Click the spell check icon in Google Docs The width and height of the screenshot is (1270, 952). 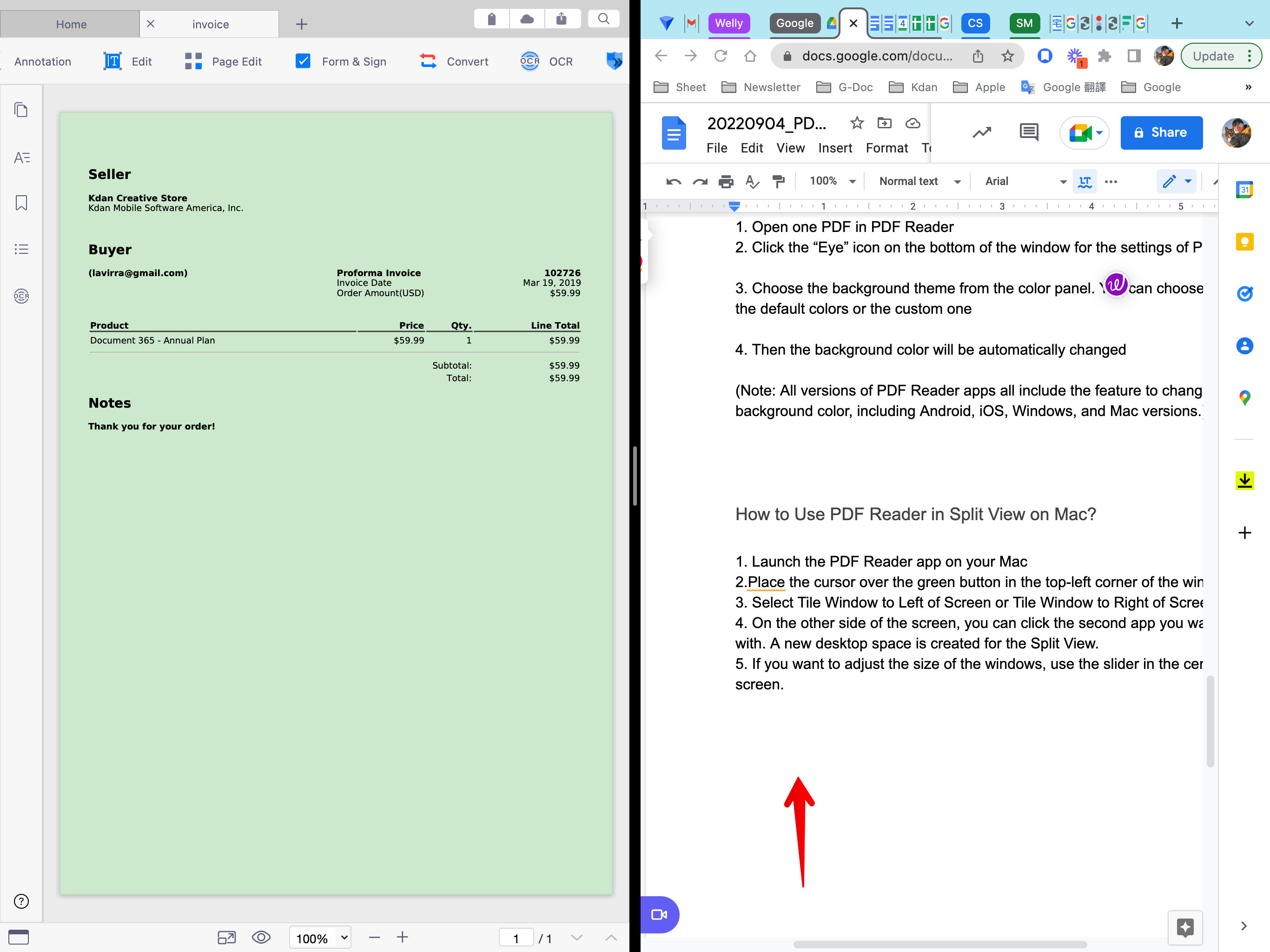[752, 181]
